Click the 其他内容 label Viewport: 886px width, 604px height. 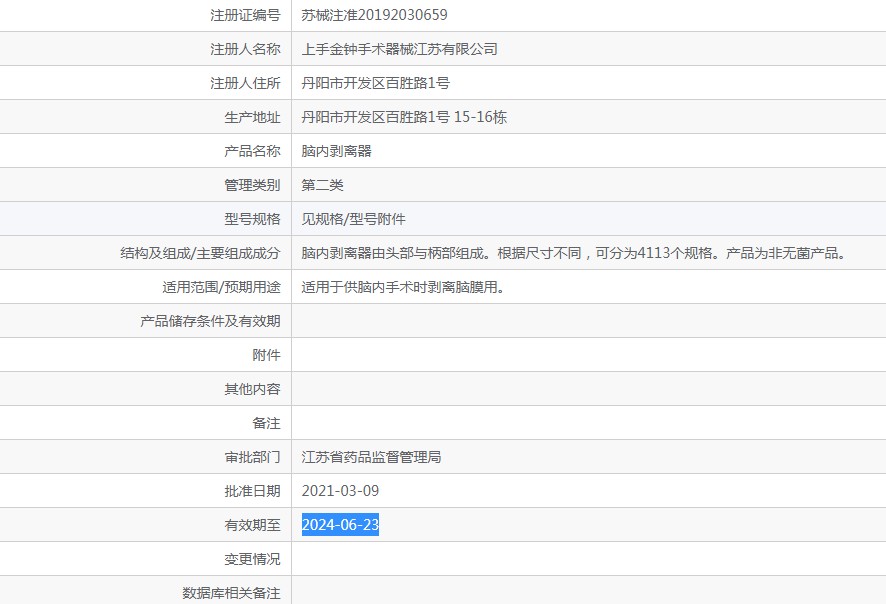pos(252,389)
